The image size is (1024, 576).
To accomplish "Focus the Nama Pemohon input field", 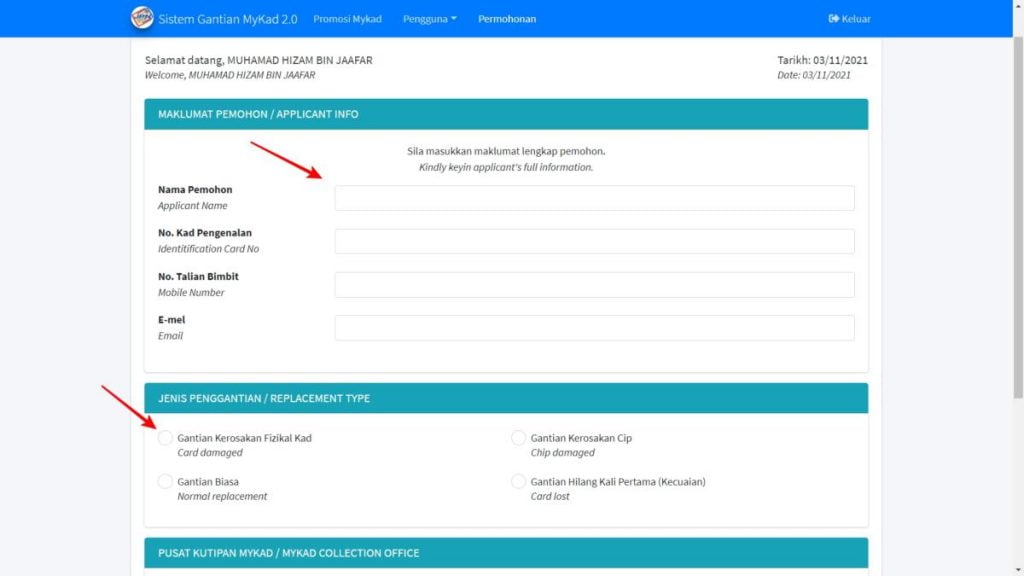I will point(594,198).
